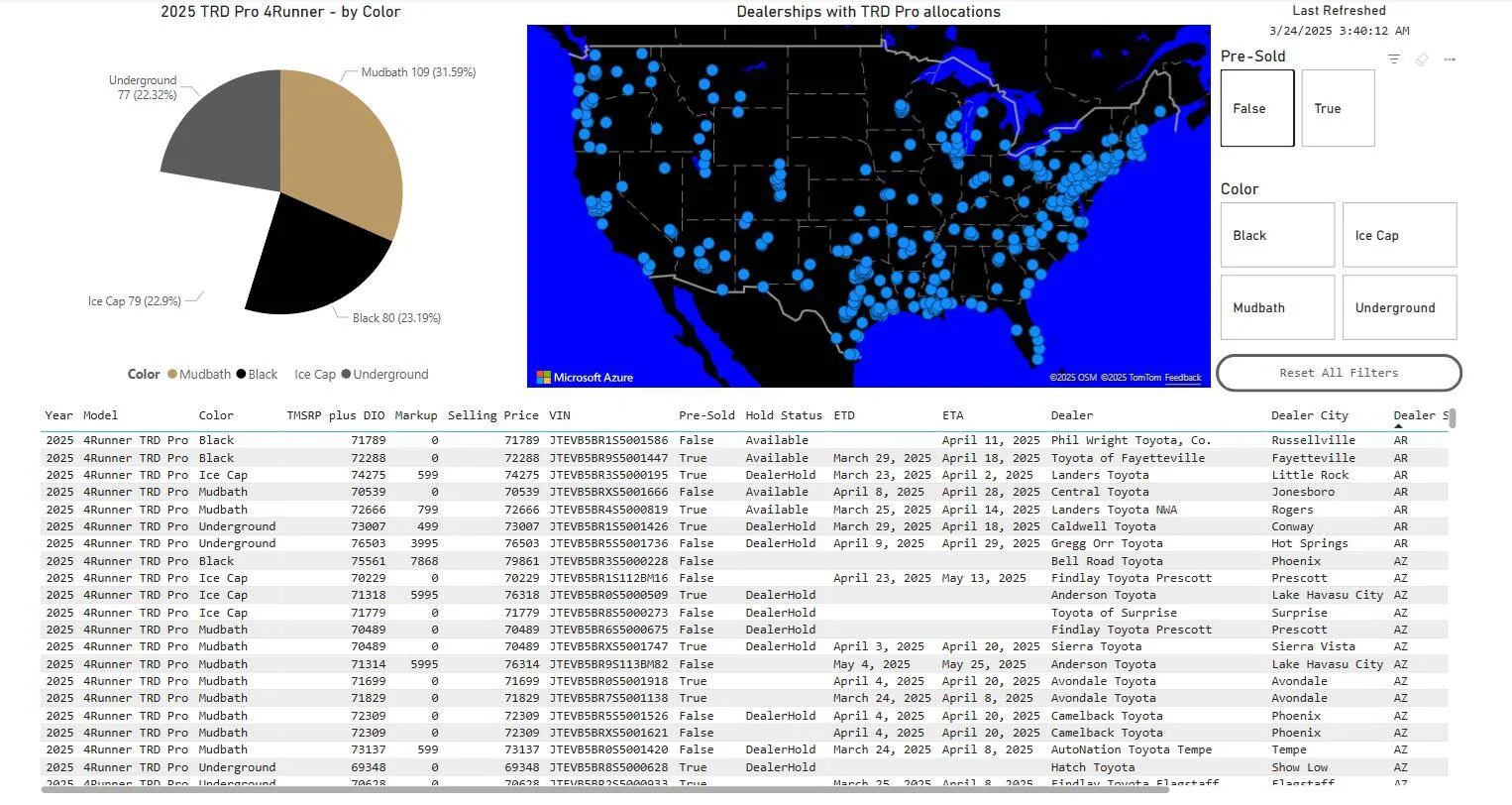Select the ETD cell 'May 4, 2025'
Screen dimensions: 1512x805
(872, 664)
